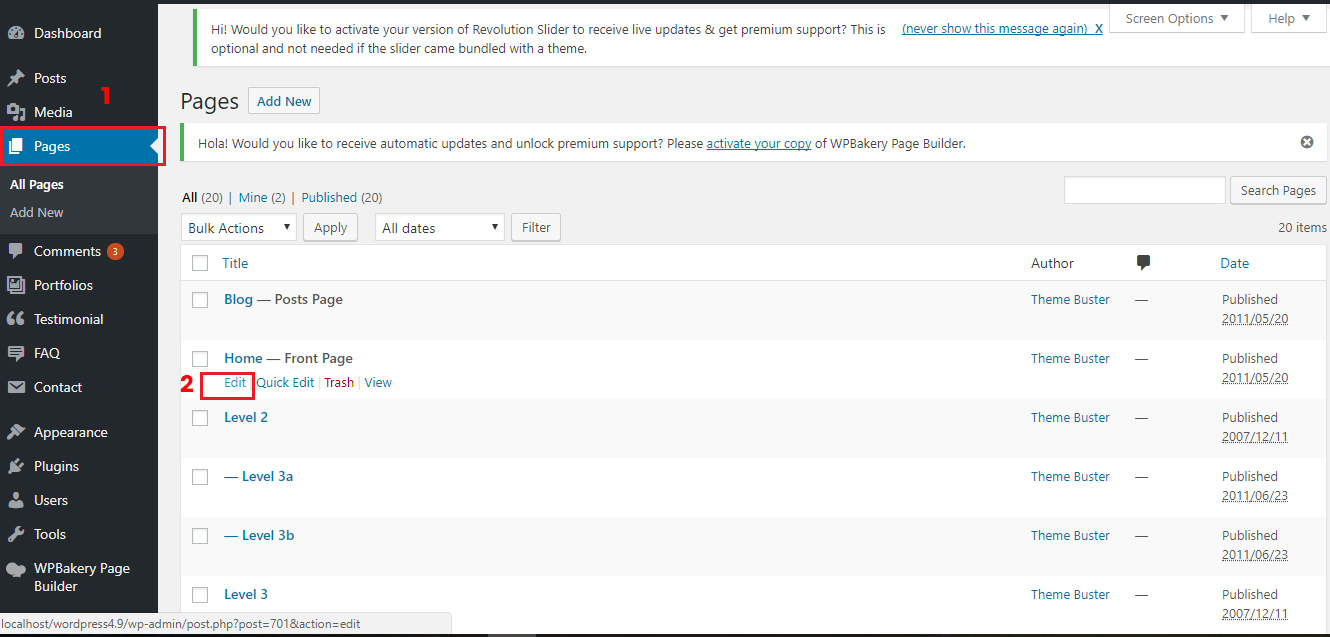Expand the All dates filter dropdown
The width and height of the screenshot is (1330, 637).
[x=439, y=227]
